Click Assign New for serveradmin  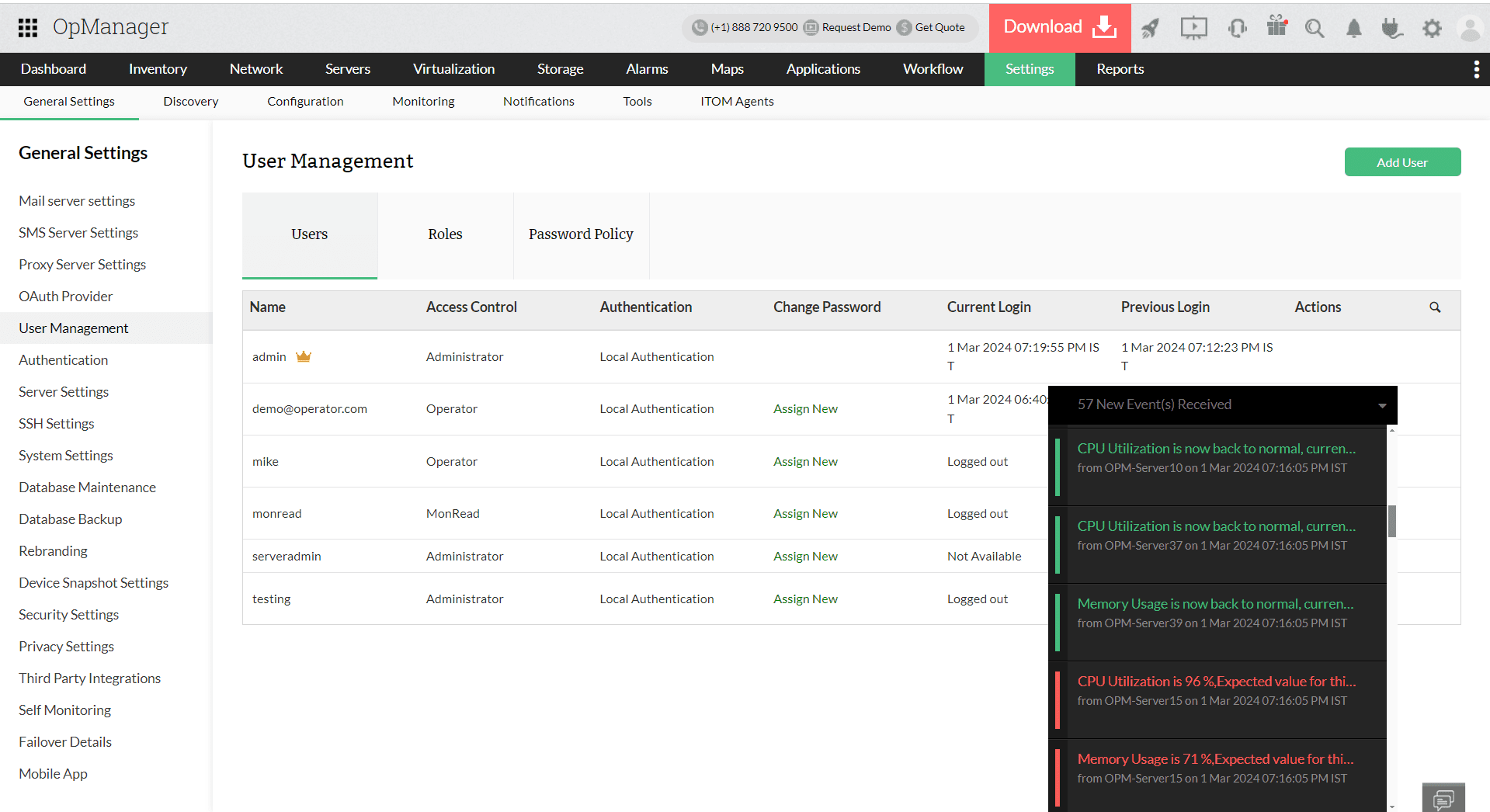805,557
